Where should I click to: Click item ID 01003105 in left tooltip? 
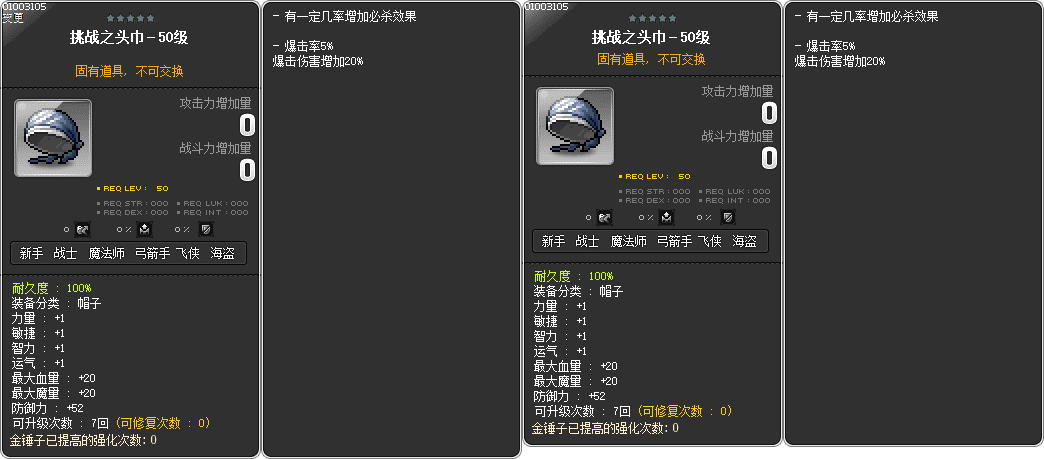[24, 7]
